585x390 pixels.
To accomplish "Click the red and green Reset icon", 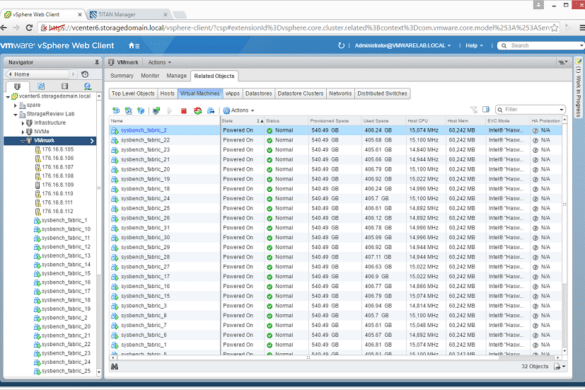I will pos(198,110).
